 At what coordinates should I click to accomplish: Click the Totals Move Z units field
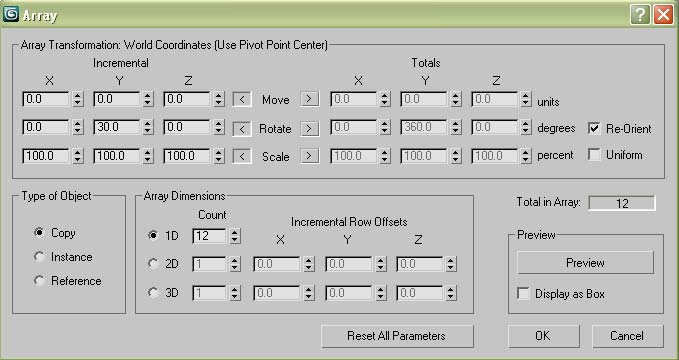[x=495, y=99]
